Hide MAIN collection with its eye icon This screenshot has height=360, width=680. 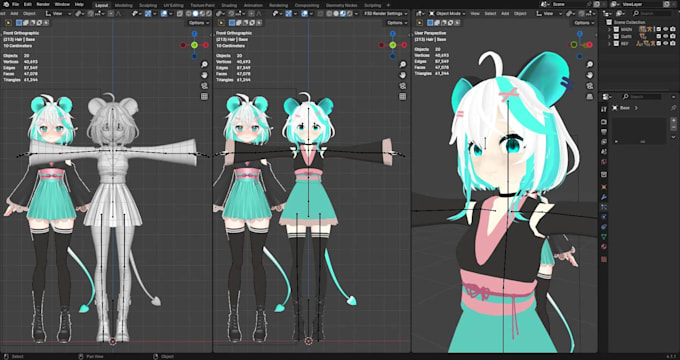(666, 29)
